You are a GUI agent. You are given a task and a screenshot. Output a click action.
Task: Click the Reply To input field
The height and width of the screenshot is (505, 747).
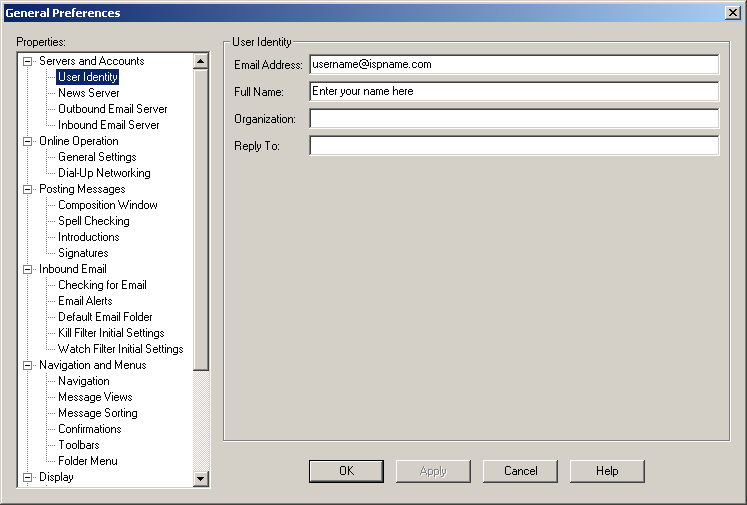(x=514, y=146)
